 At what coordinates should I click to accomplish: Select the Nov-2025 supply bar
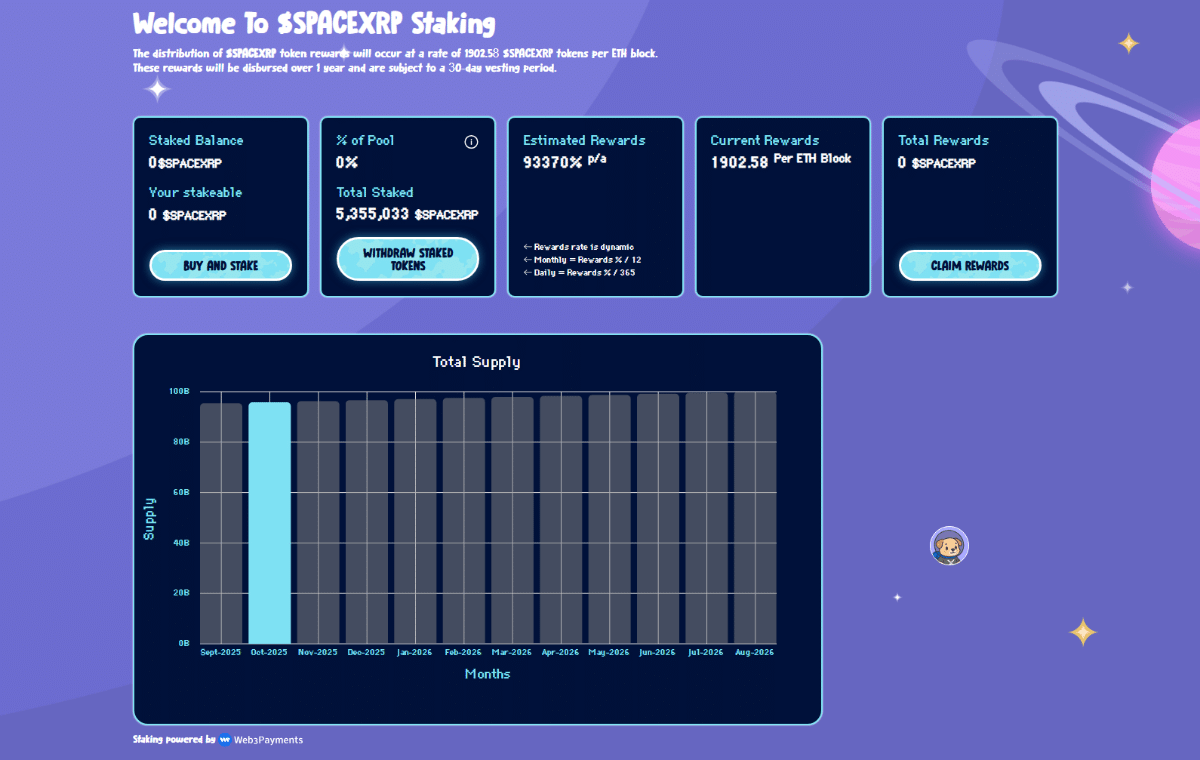pyautogui.click(x=318, y=522)
